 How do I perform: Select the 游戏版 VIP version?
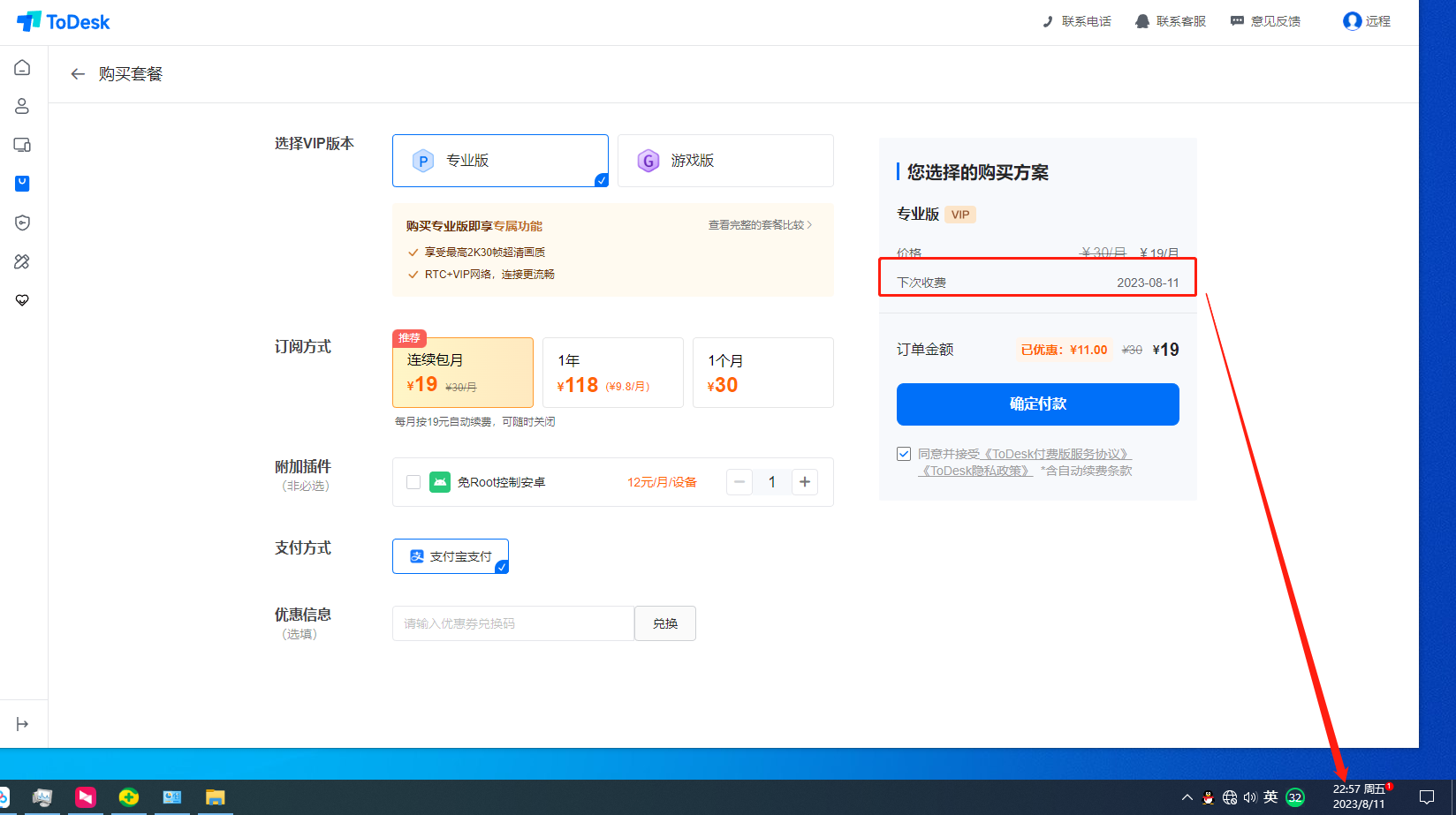coord(725,161)
